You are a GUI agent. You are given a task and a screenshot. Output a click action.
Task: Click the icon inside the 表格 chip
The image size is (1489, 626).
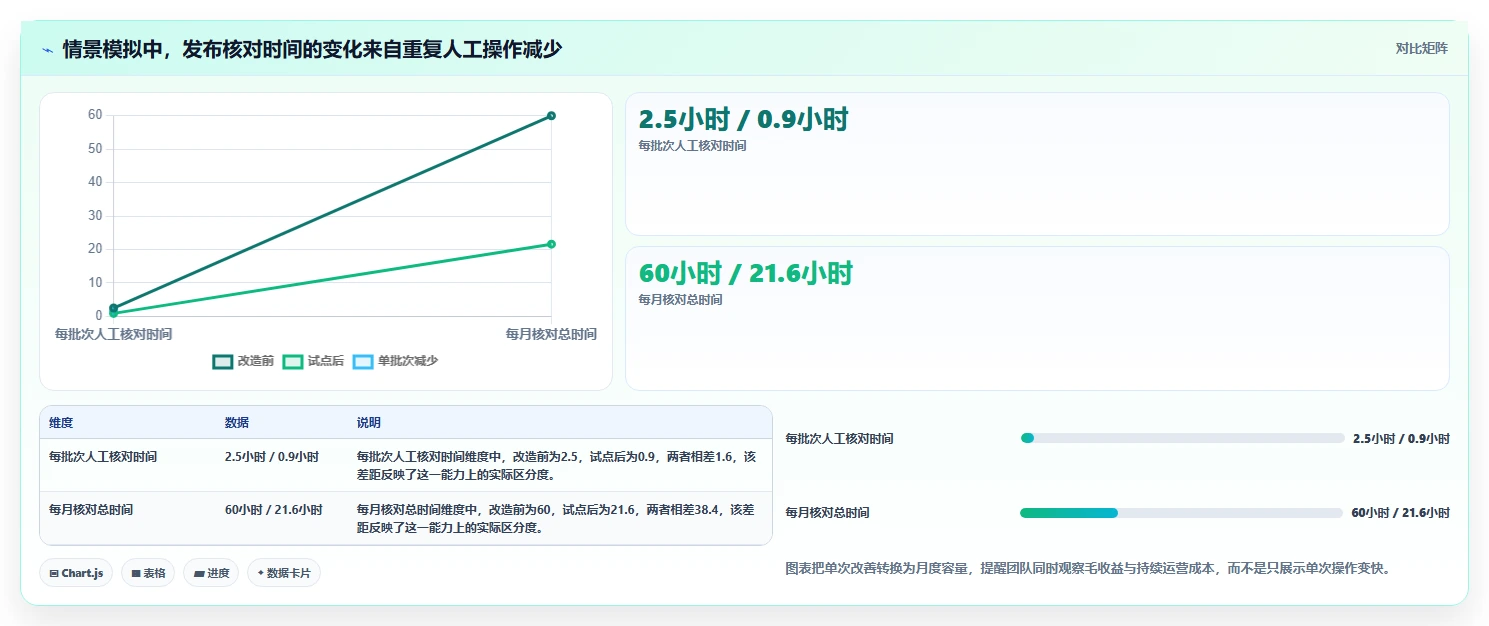click(x=136, y=574)
